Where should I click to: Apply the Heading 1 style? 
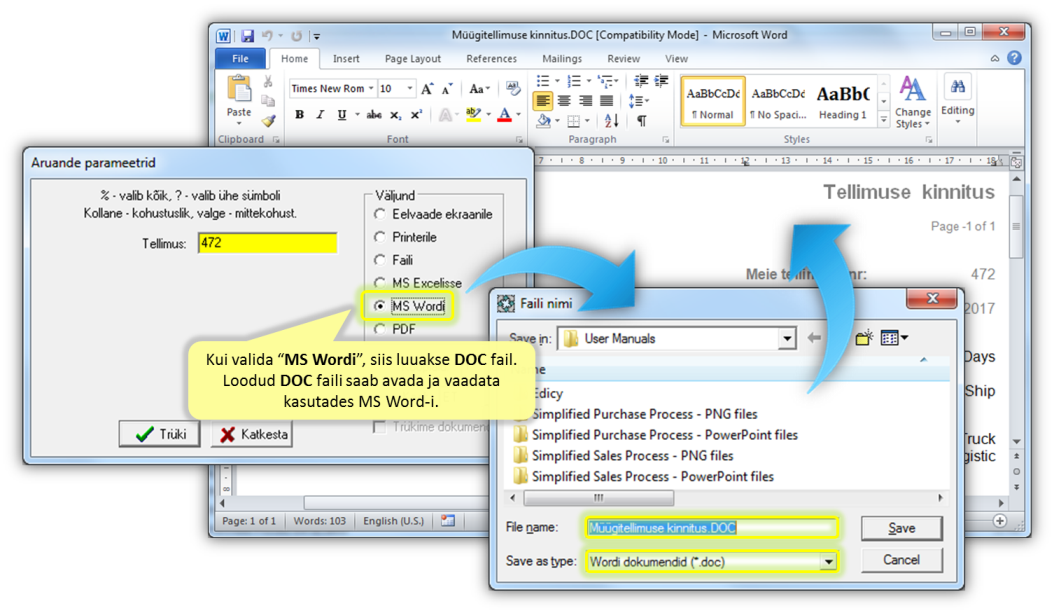843,101
